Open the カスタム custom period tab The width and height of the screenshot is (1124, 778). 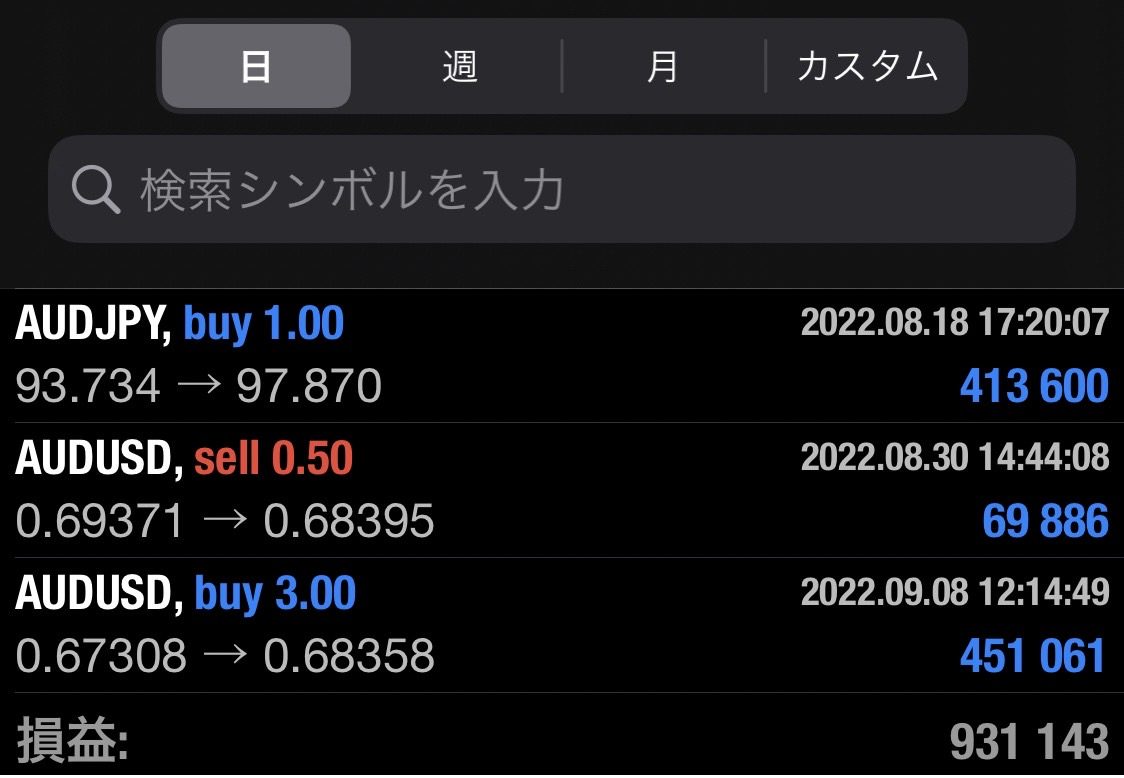tap(867, 67)
